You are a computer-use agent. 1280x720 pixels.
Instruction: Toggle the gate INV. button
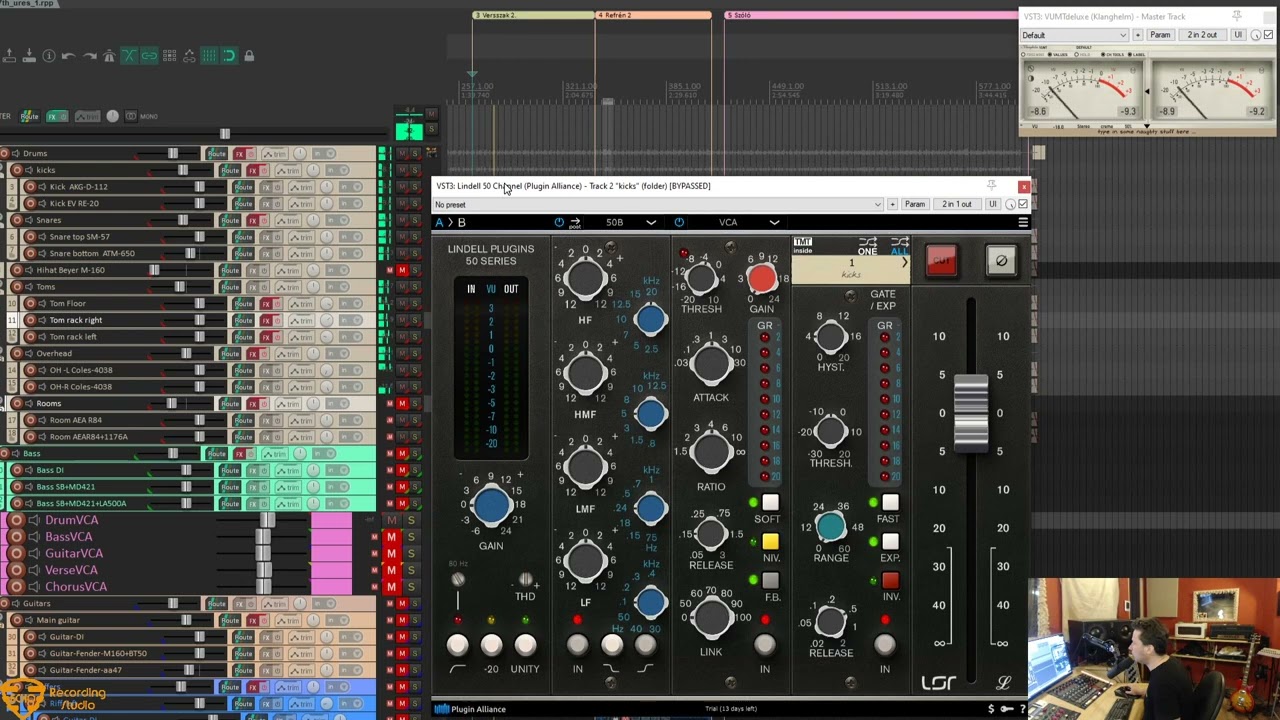click(890, 580)
